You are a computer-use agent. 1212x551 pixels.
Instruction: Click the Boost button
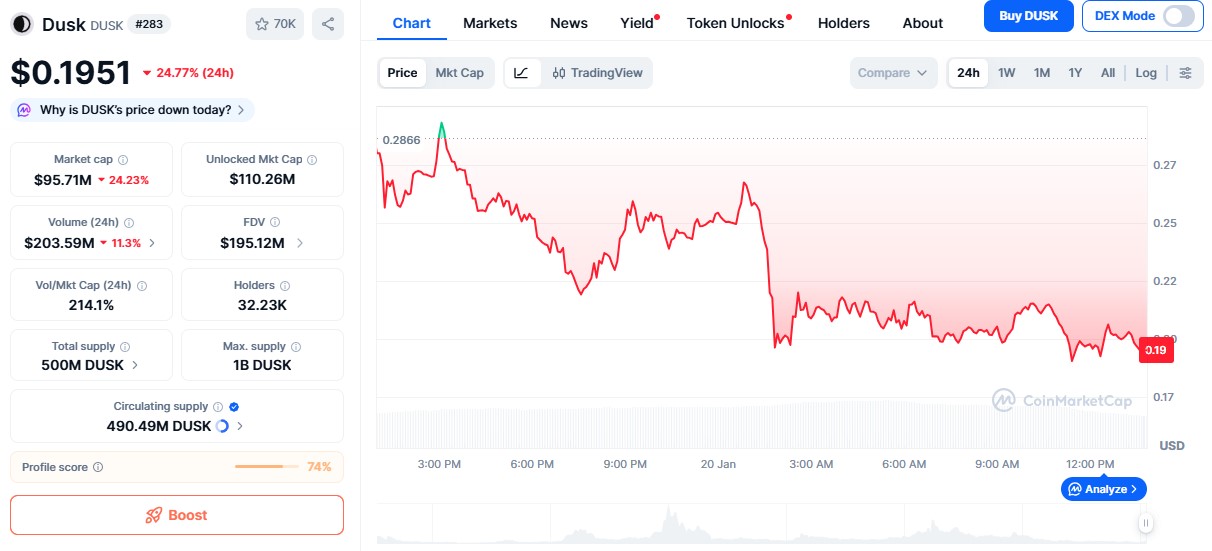pyautogui.click(x=177, y=515)
